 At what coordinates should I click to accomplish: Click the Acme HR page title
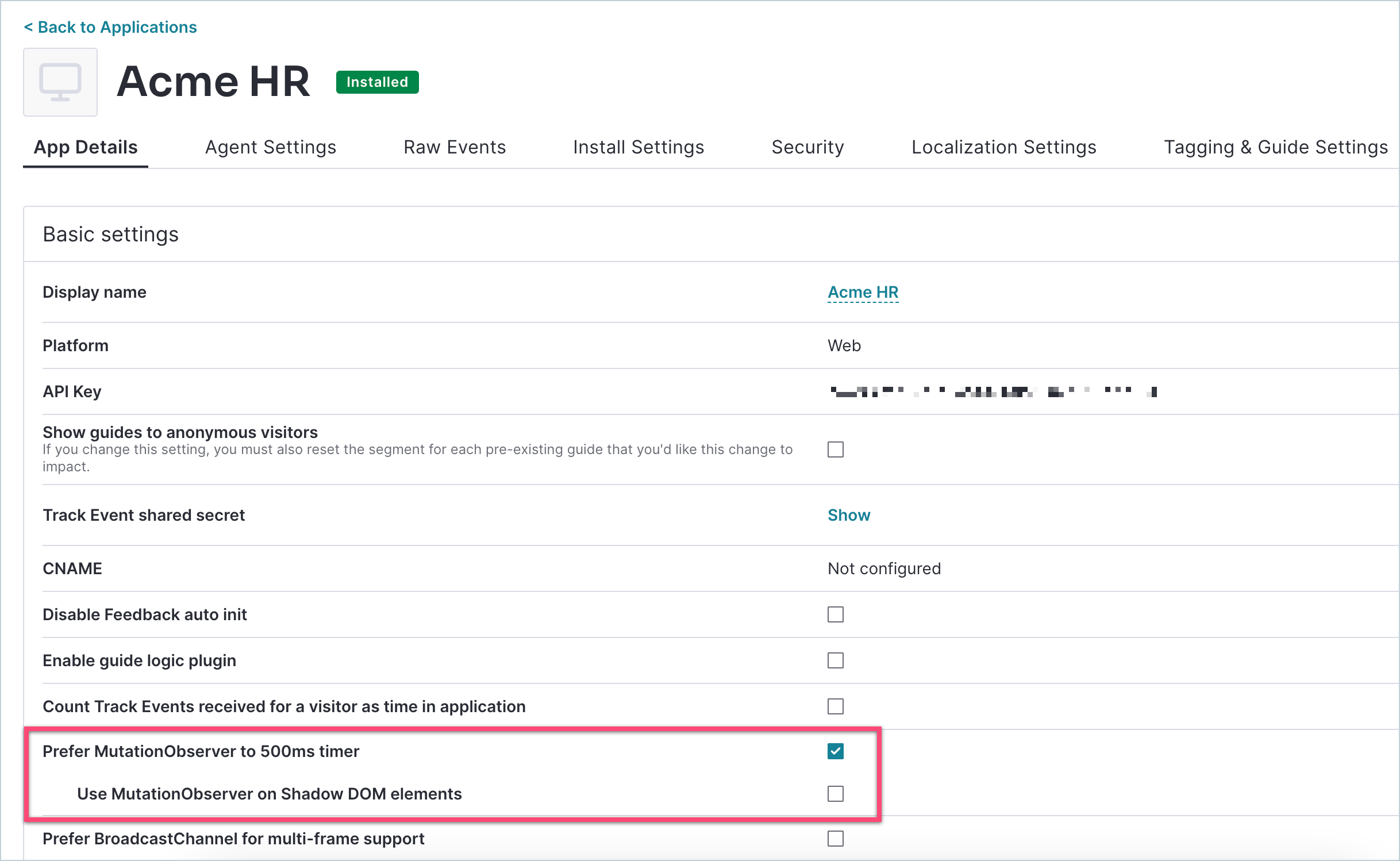[214, 82]
